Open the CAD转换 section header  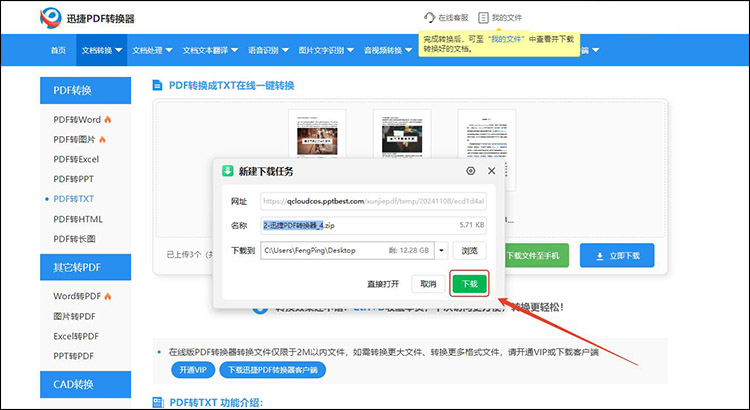click(x=85, y=384)
